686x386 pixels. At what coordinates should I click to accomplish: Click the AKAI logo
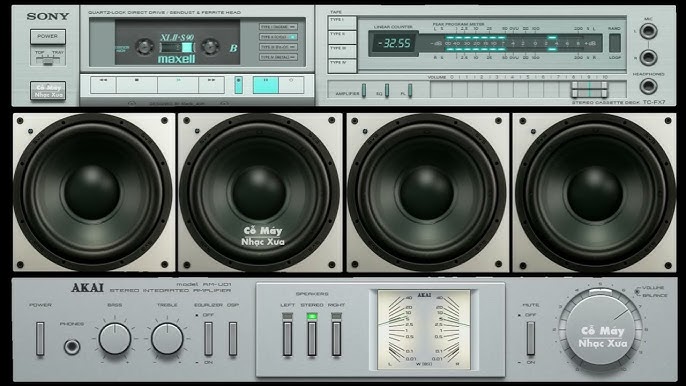88,288
